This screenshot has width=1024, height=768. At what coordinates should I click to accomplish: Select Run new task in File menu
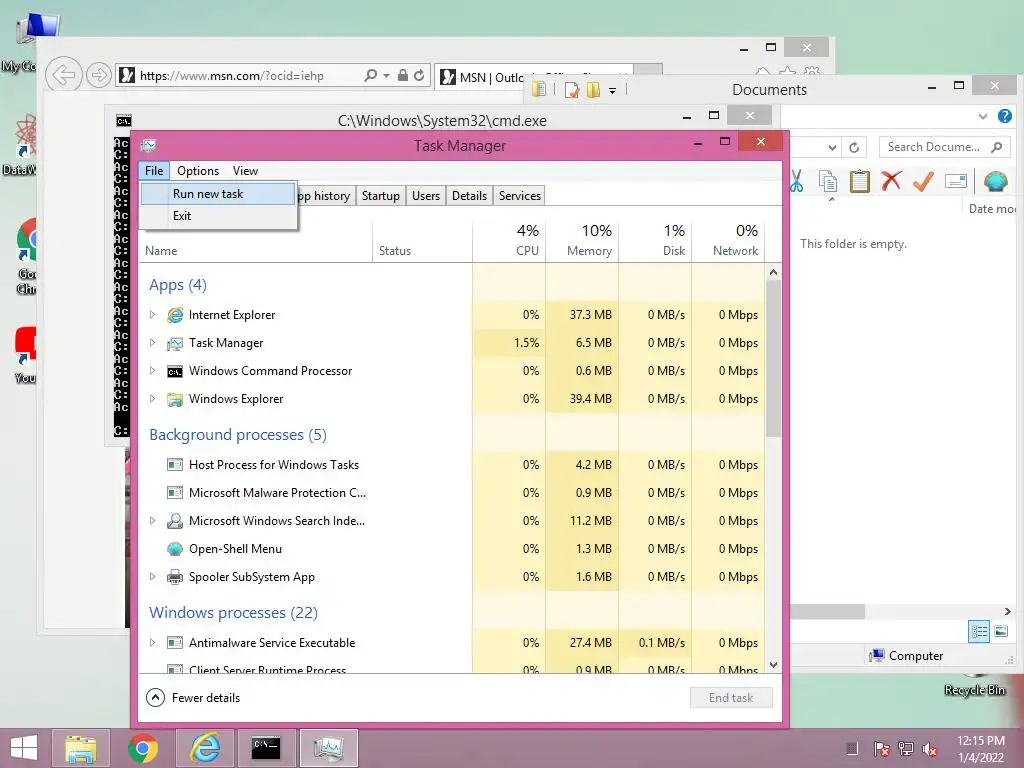(217, 194)
